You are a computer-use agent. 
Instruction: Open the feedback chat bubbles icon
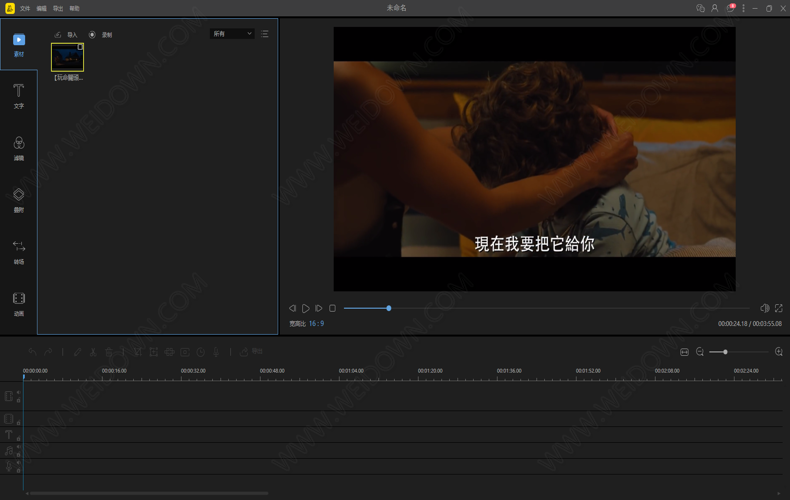coord(700,8)
